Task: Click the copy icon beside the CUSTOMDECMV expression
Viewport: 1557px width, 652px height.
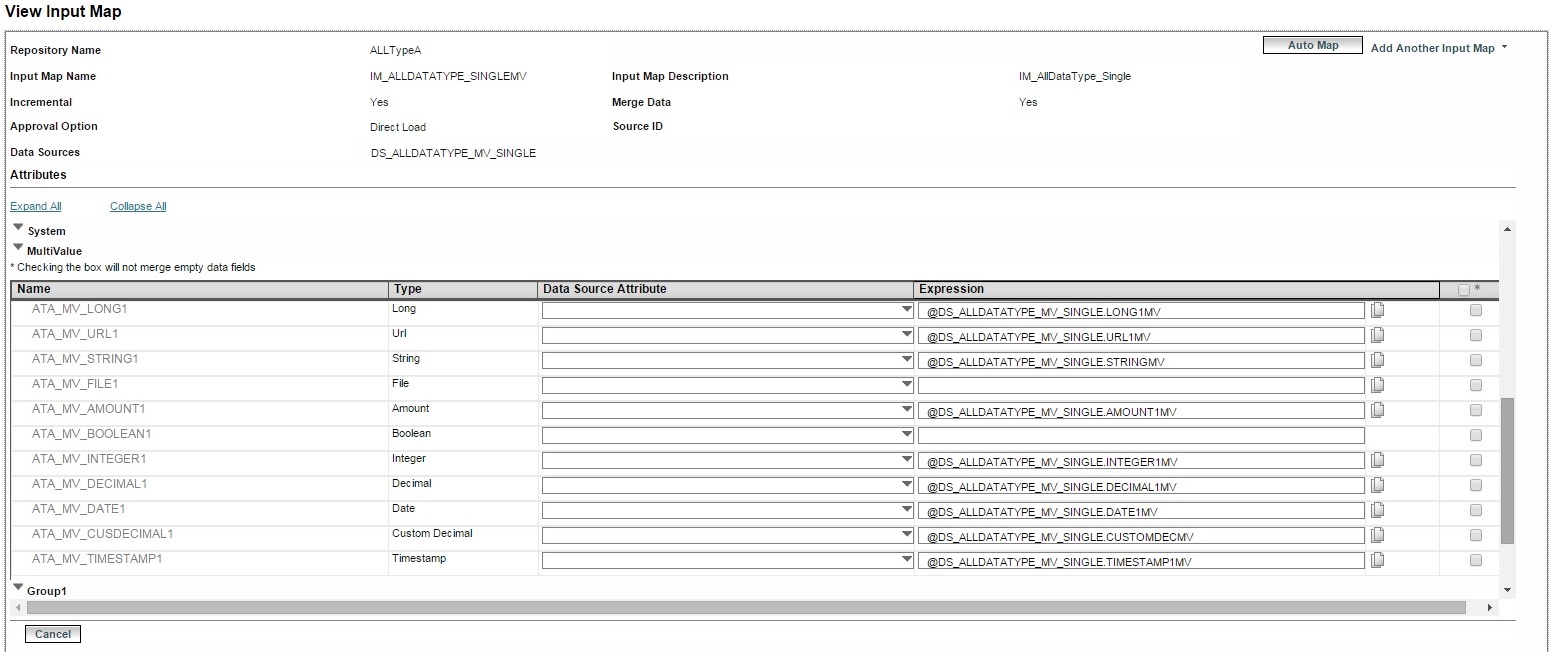Action: 1377,535
